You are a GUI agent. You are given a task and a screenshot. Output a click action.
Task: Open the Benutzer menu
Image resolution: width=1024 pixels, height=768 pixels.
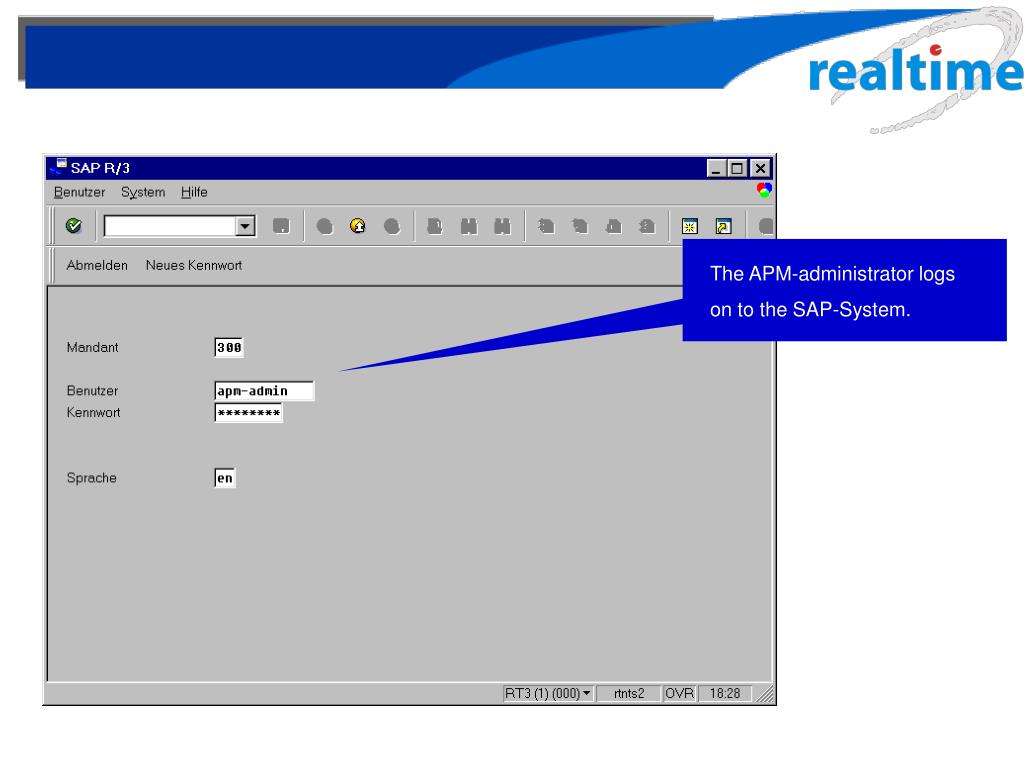[x=79, y=192]
